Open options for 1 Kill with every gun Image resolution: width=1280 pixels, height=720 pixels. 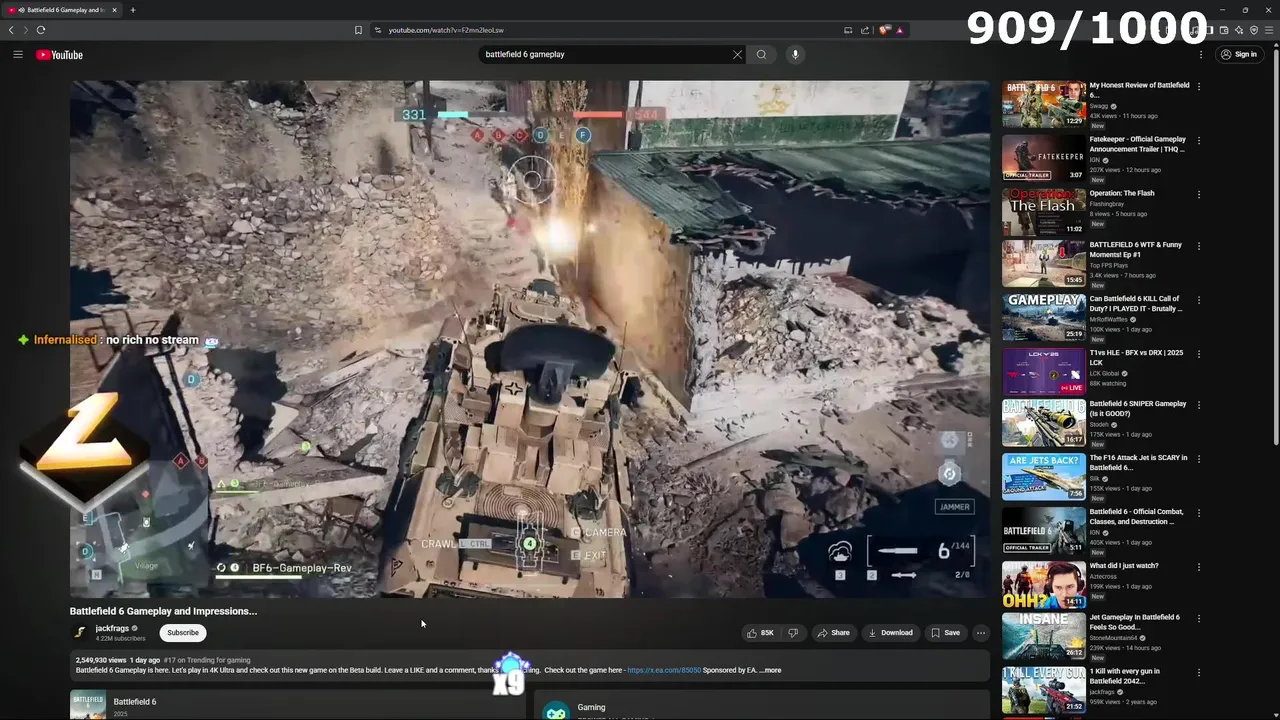coord(1199,672)
